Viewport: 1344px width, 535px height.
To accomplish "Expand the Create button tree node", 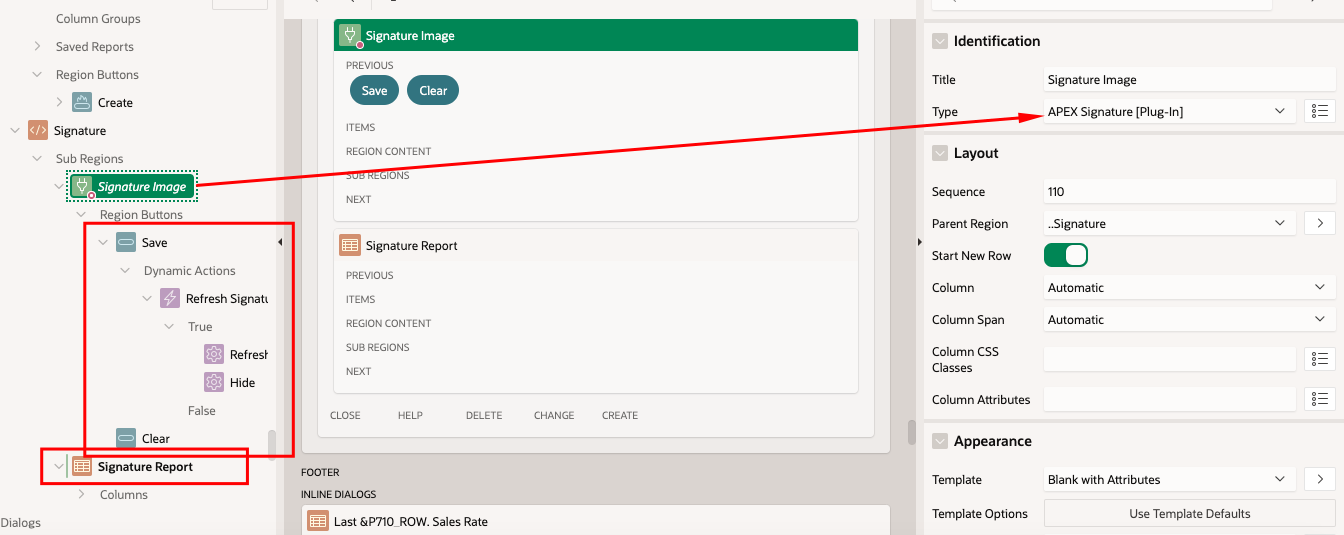I will pos(59,102).
